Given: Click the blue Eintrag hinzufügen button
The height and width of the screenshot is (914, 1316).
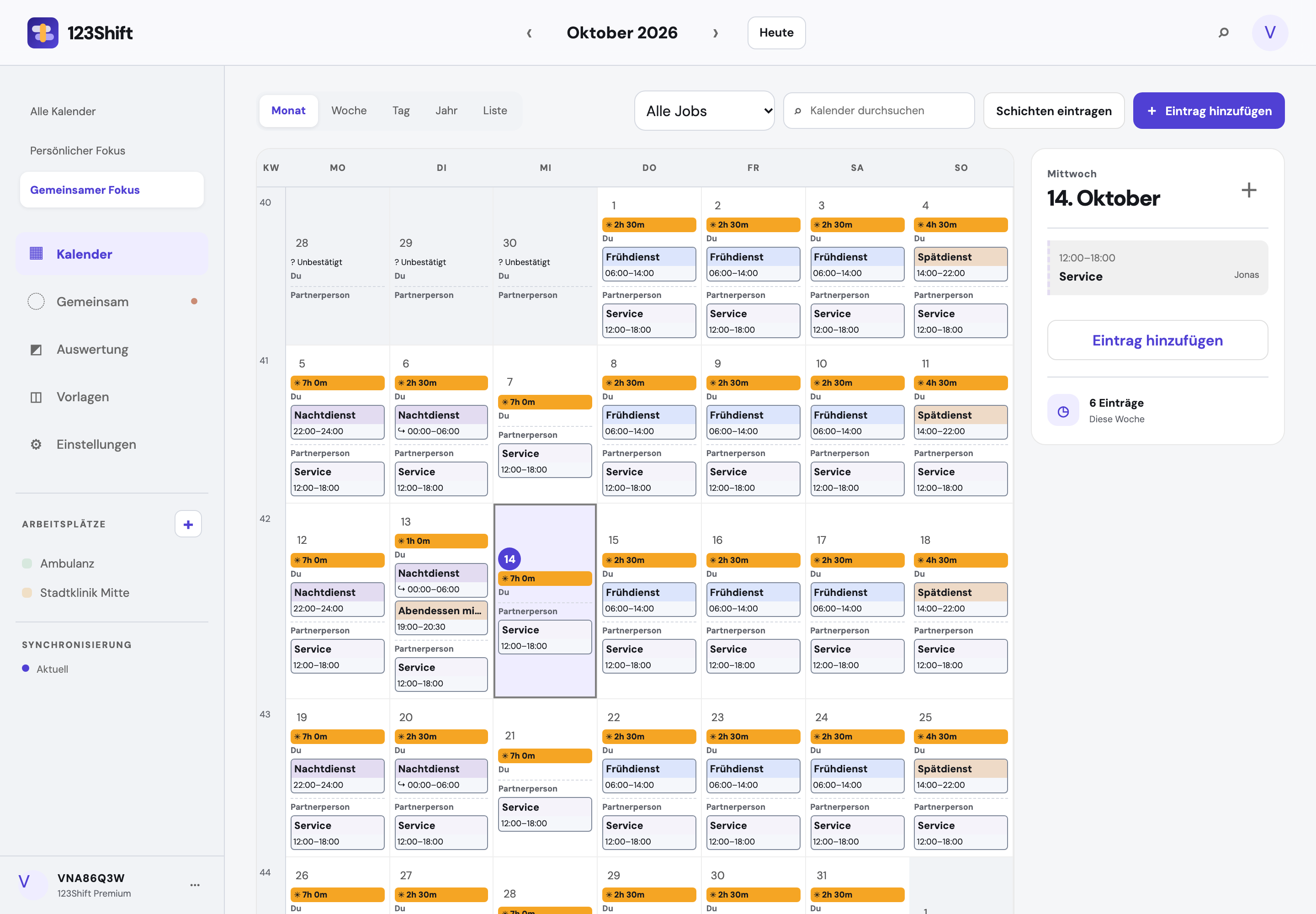Looking at the screenshot, I should [x=1208, y=111].
